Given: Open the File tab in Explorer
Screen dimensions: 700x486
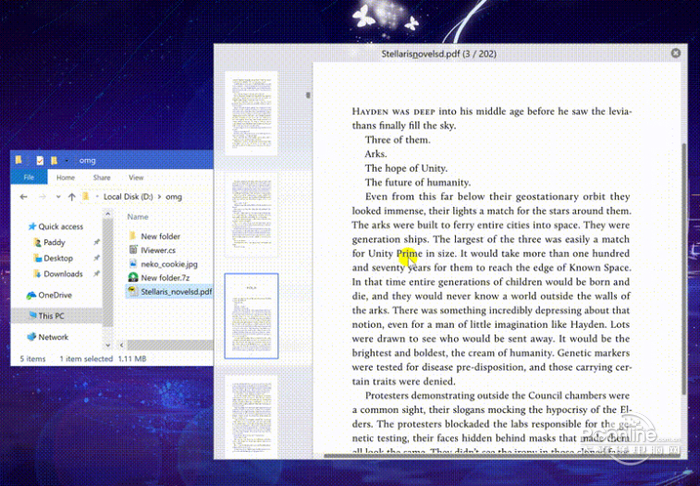Looking at the screenshot, I should (x=29, y=177).
